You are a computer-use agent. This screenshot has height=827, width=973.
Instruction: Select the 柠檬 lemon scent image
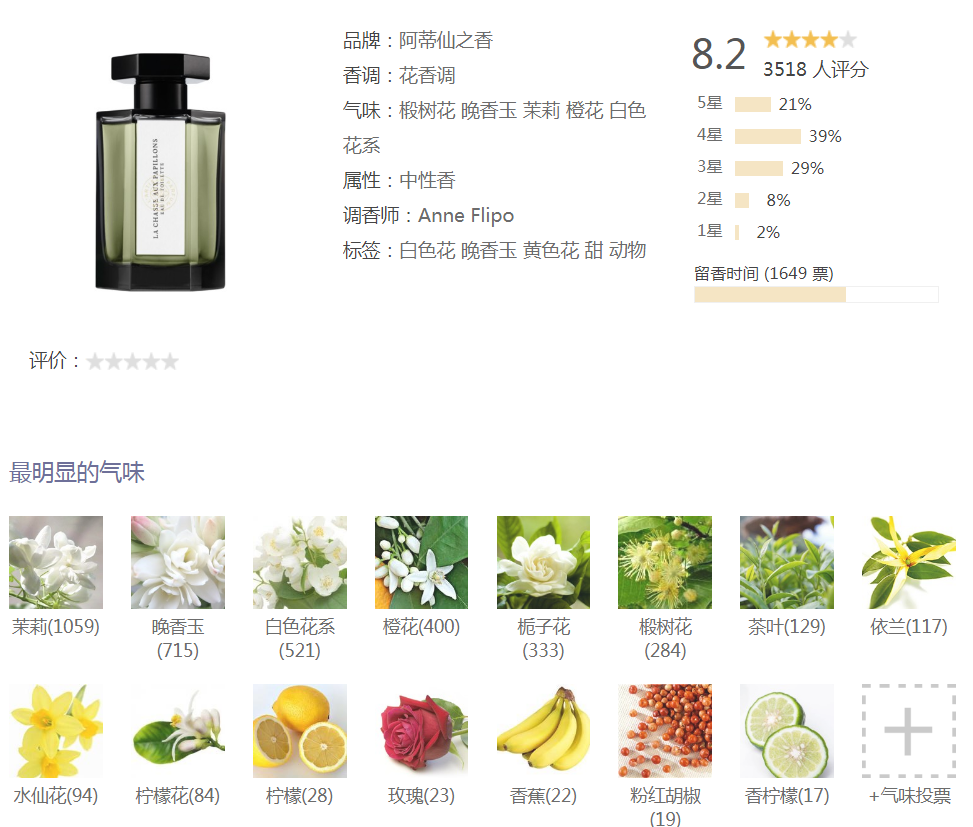pos(300,731)
